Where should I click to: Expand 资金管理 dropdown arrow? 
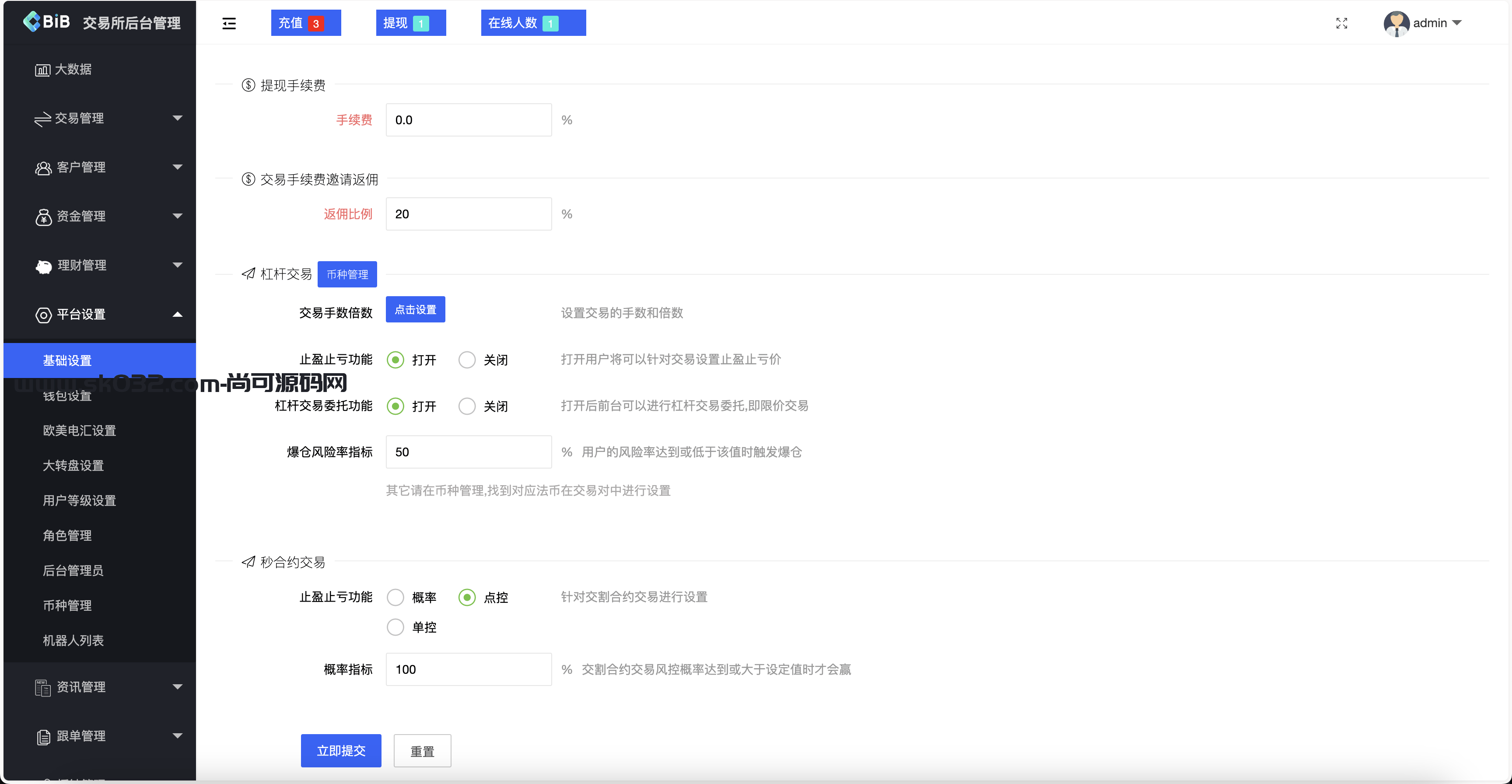point(177,216)
